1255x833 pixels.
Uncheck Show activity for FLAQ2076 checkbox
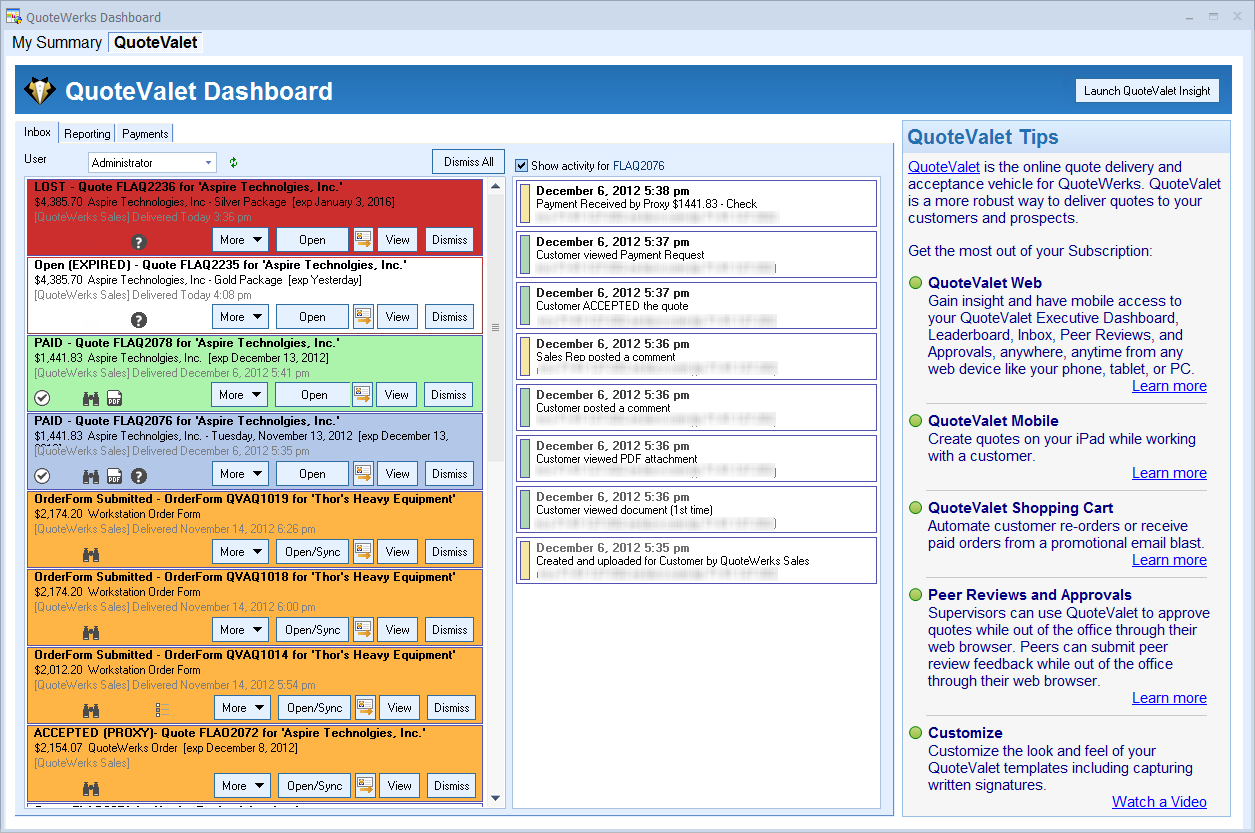(x=522, y=165)
